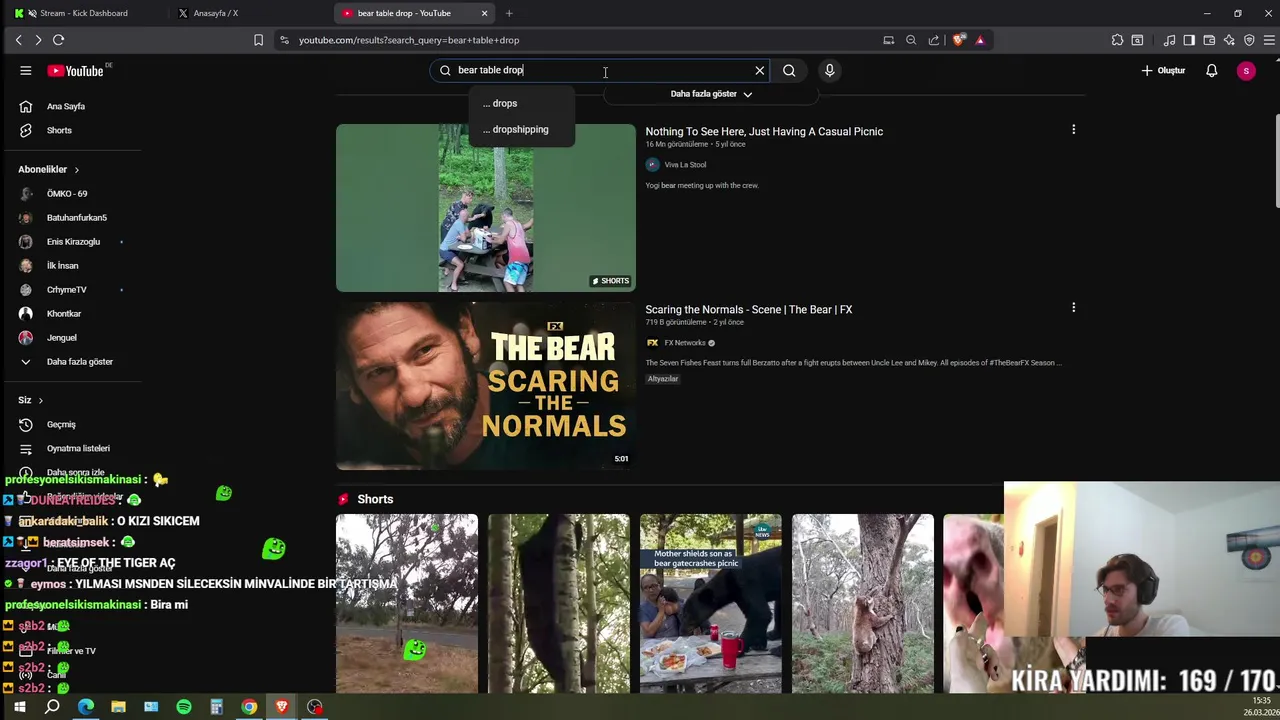
Task: Expand the Abonelikler section chevron
Action: coord(76,170)
